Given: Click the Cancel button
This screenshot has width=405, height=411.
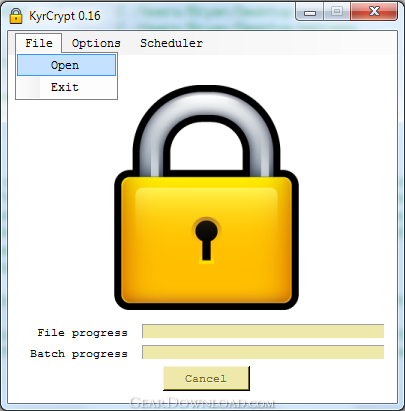Looking at the screenshot, I should click(206, 378).
